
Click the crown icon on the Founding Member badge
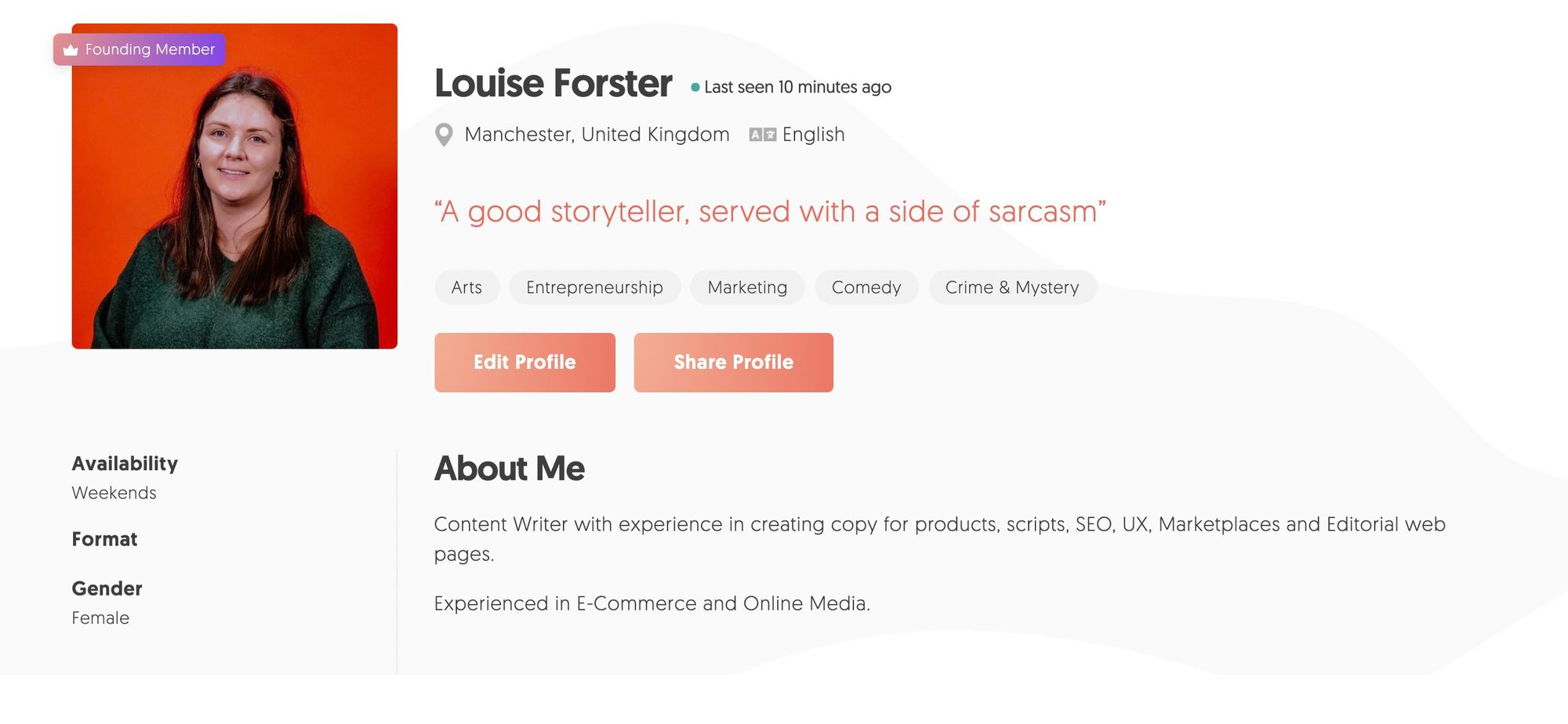(x=70, y=49)
